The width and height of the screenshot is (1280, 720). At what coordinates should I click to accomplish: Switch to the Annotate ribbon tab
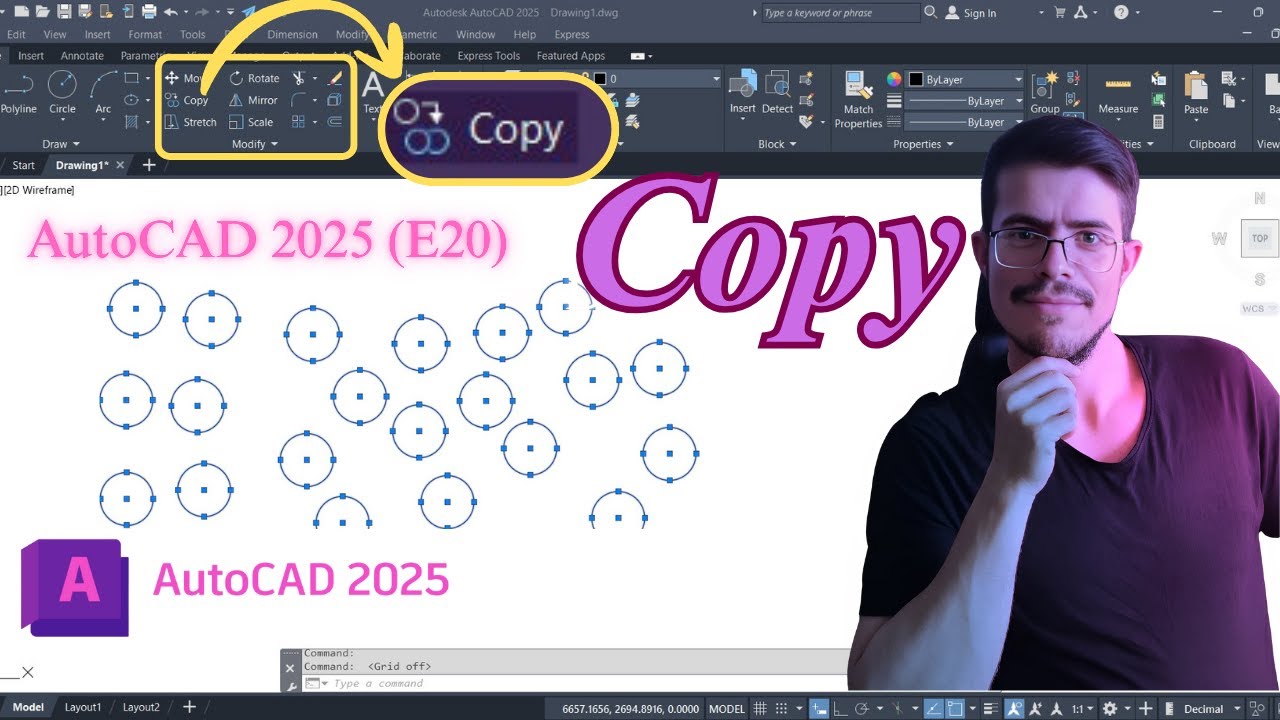click(x=82, y=56)
